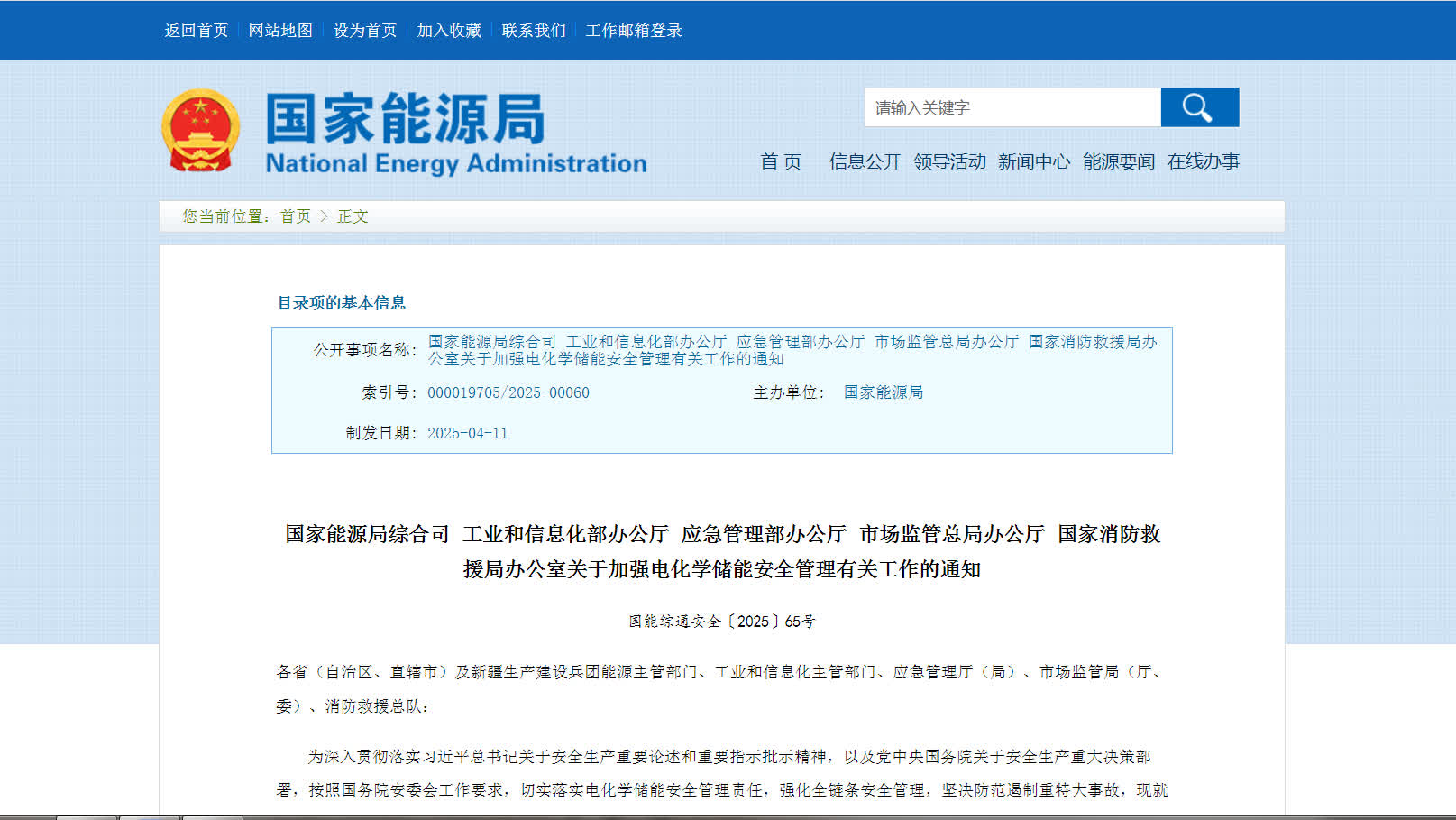Viewport: 1456px width, 820px height.
Task: Click the paragraph starting 为深入贯彻落实
Action: coord(722,773)
